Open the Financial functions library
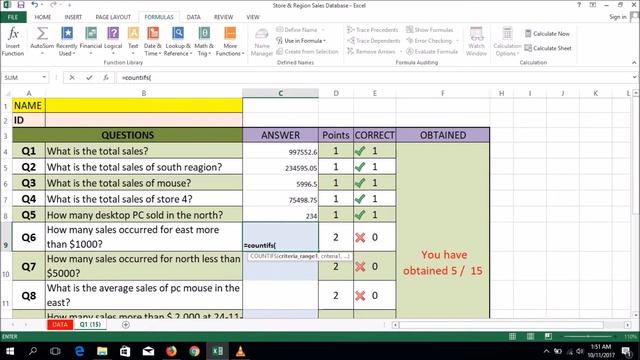Screen dimensions: 640x360 click(x=91, y=41)
